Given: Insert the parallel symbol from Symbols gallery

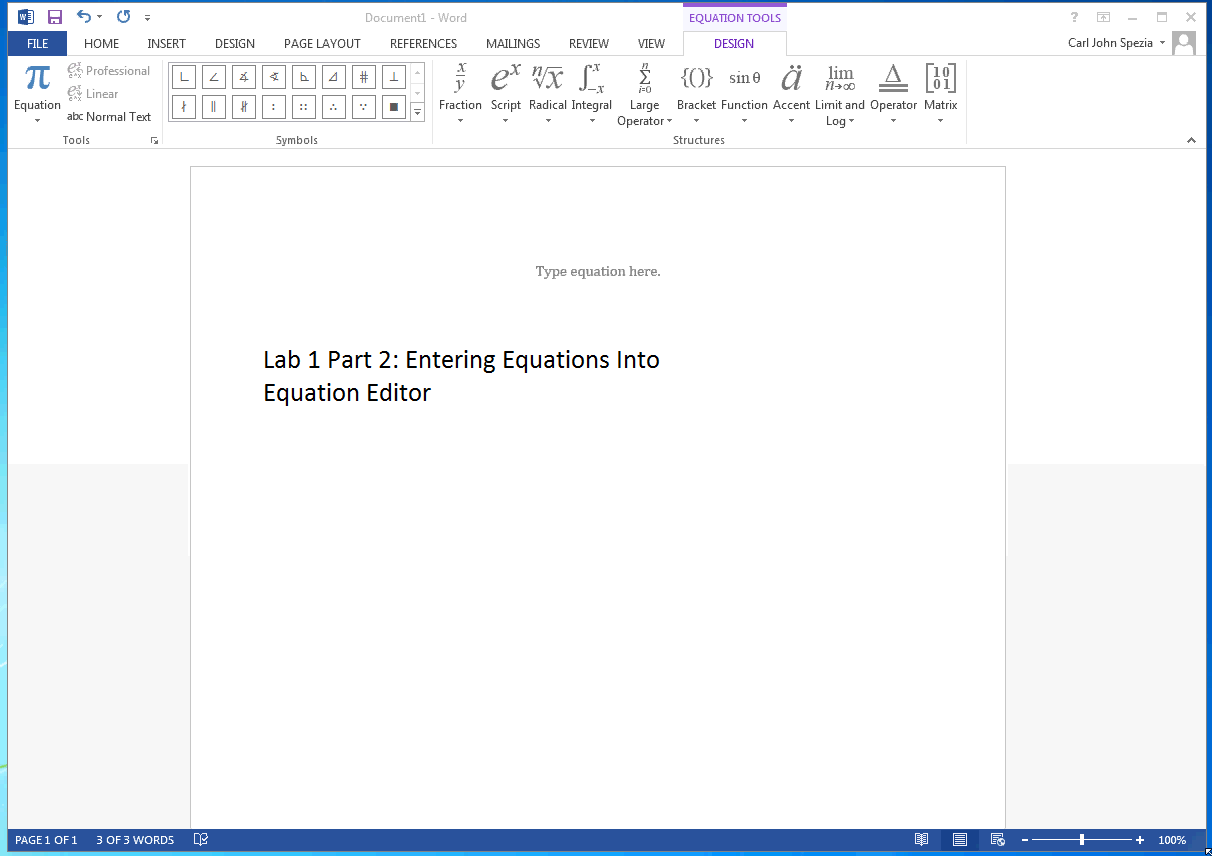Looking at the screenshot, I should (213, 106).
